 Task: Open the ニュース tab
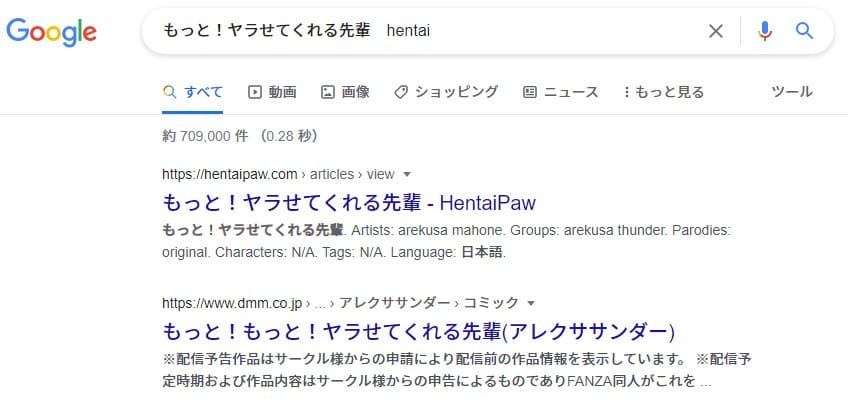(561, 92)
